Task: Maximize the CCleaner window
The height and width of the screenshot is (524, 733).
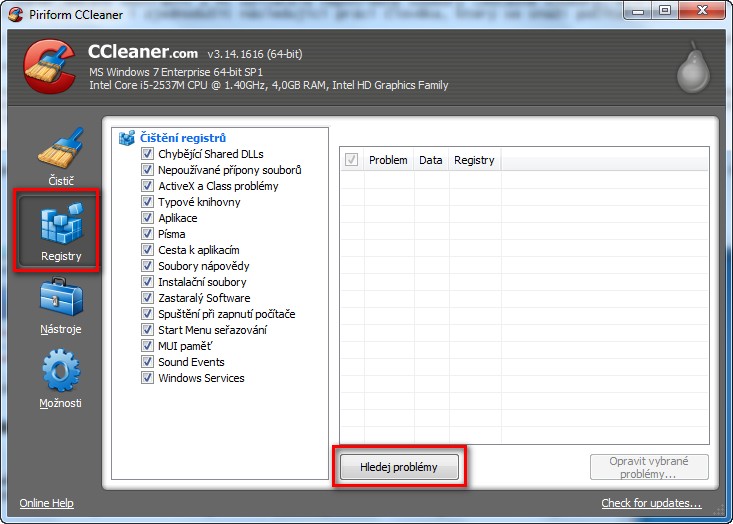Action: coord(665,11)
